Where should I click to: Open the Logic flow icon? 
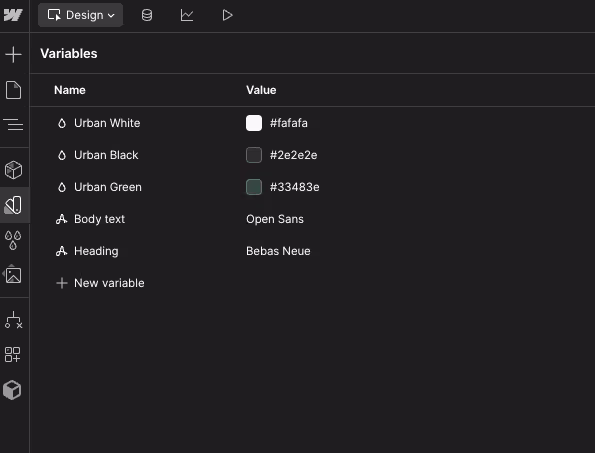[x=13, y=320]
